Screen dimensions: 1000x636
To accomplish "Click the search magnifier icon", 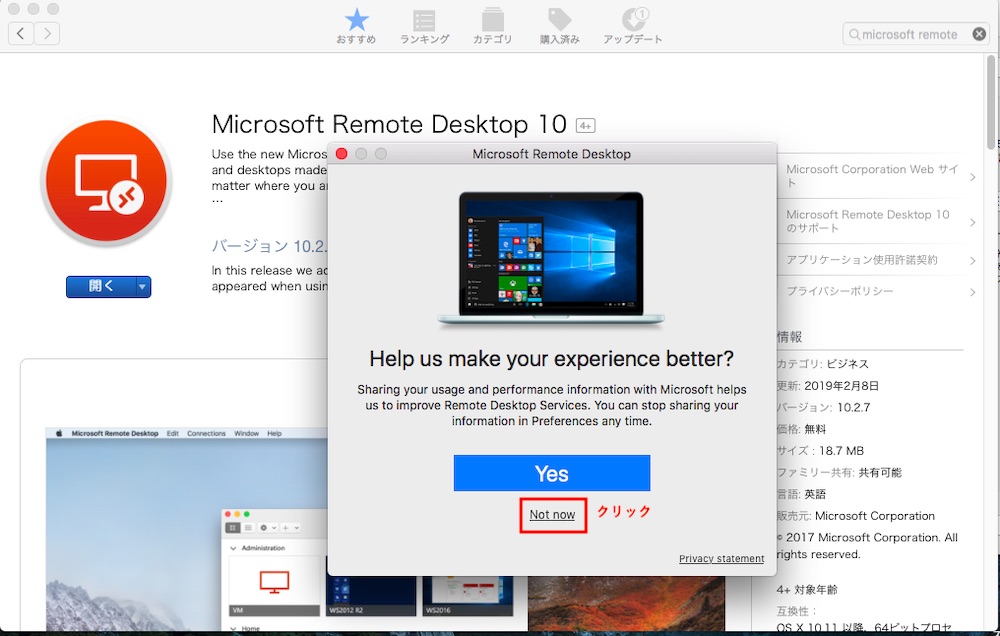I will pos(854,34).
